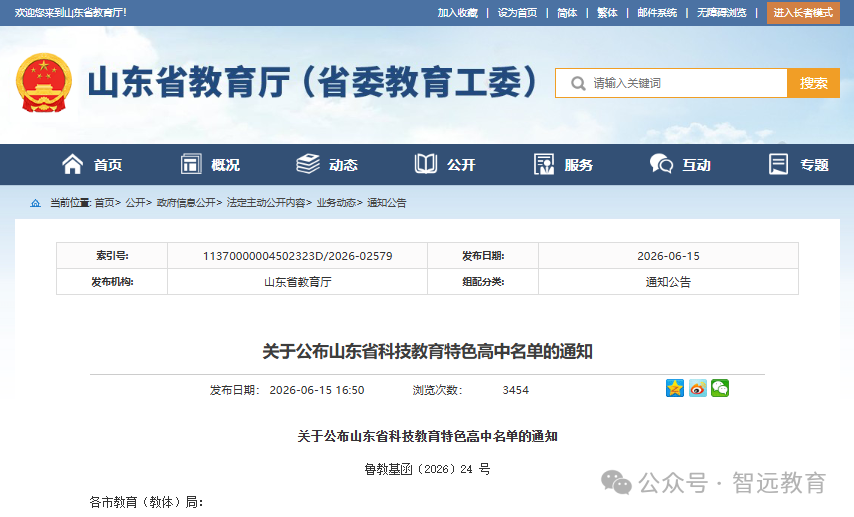Click the 加入收藏 link
Screen dimensions: 854x517
pyautogui.click(x=458, y=13)
